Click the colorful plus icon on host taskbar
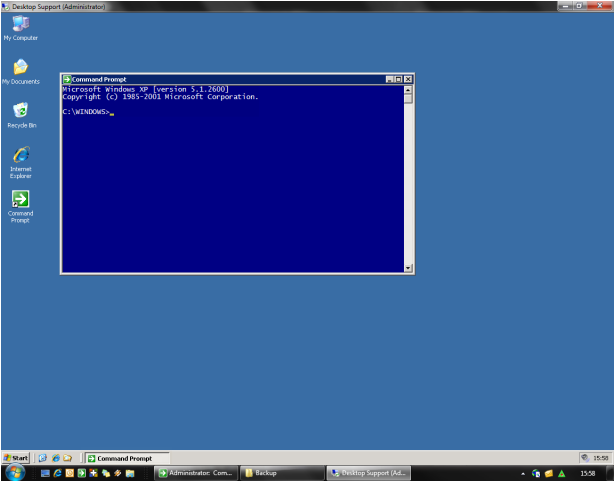The width and height of the screenshot is (614, 481). pos(93,473)
